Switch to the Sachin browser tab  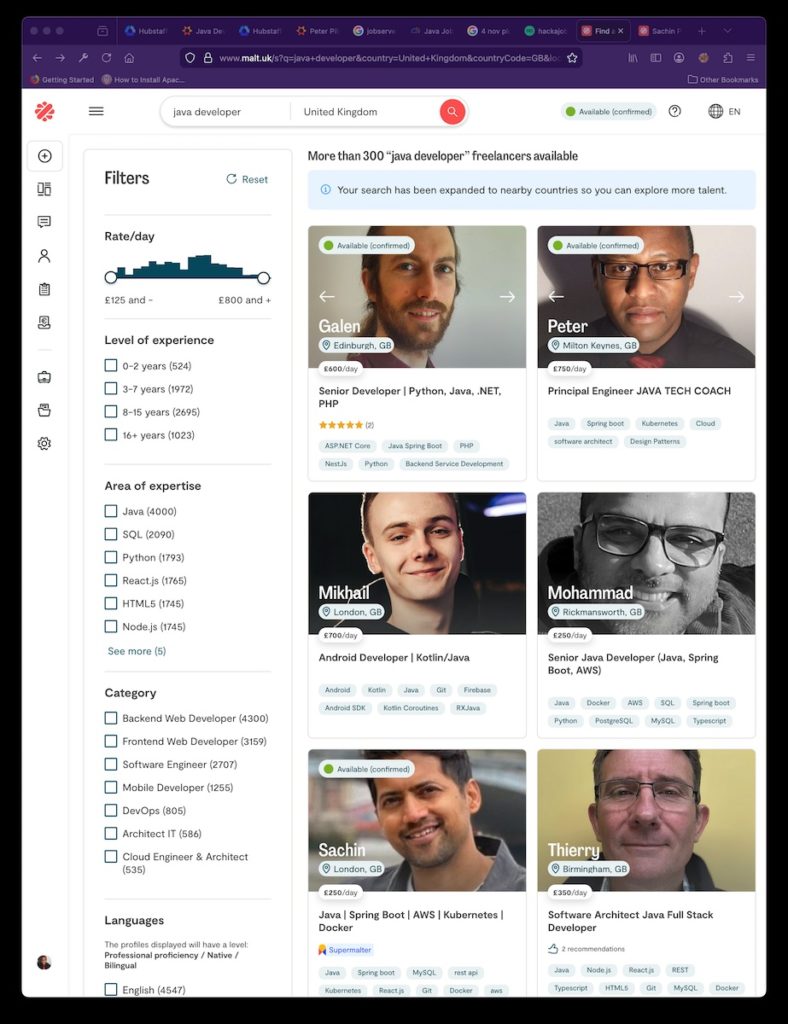pyautogui.click(x=662, y=31)
